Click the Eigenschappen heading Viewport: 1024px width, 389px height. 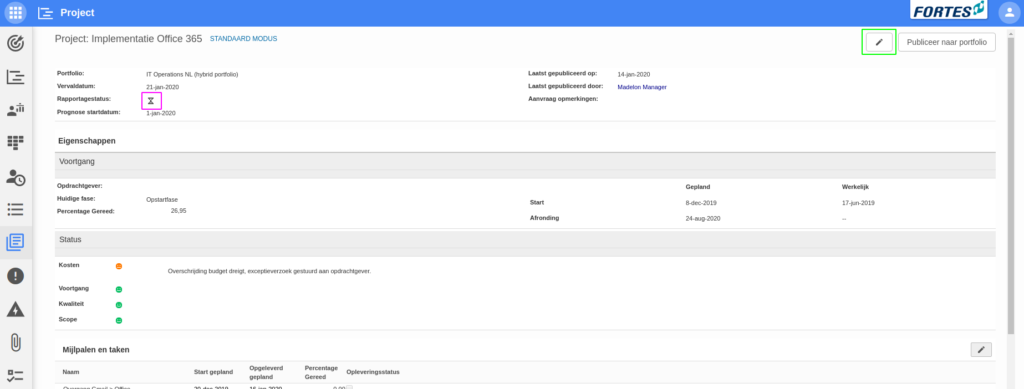(87, 140)
